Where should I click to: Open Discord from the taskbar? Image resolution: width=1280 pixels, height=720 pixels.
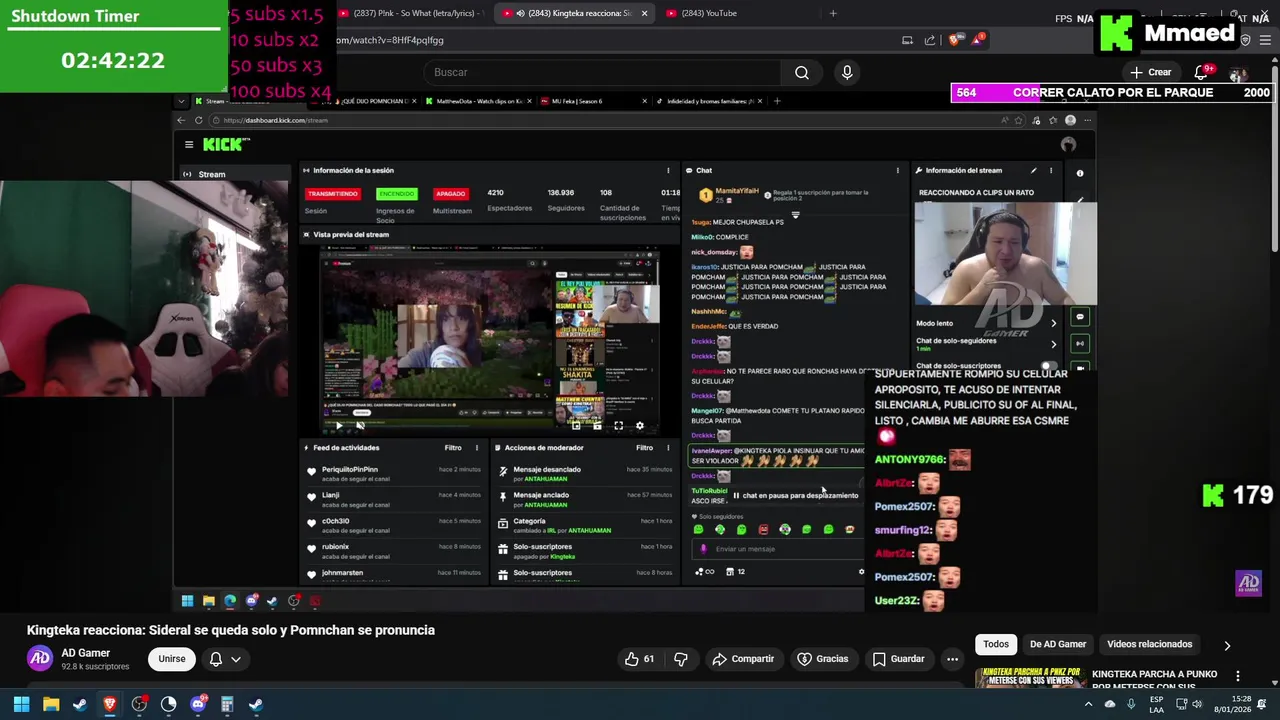(198, 704)
